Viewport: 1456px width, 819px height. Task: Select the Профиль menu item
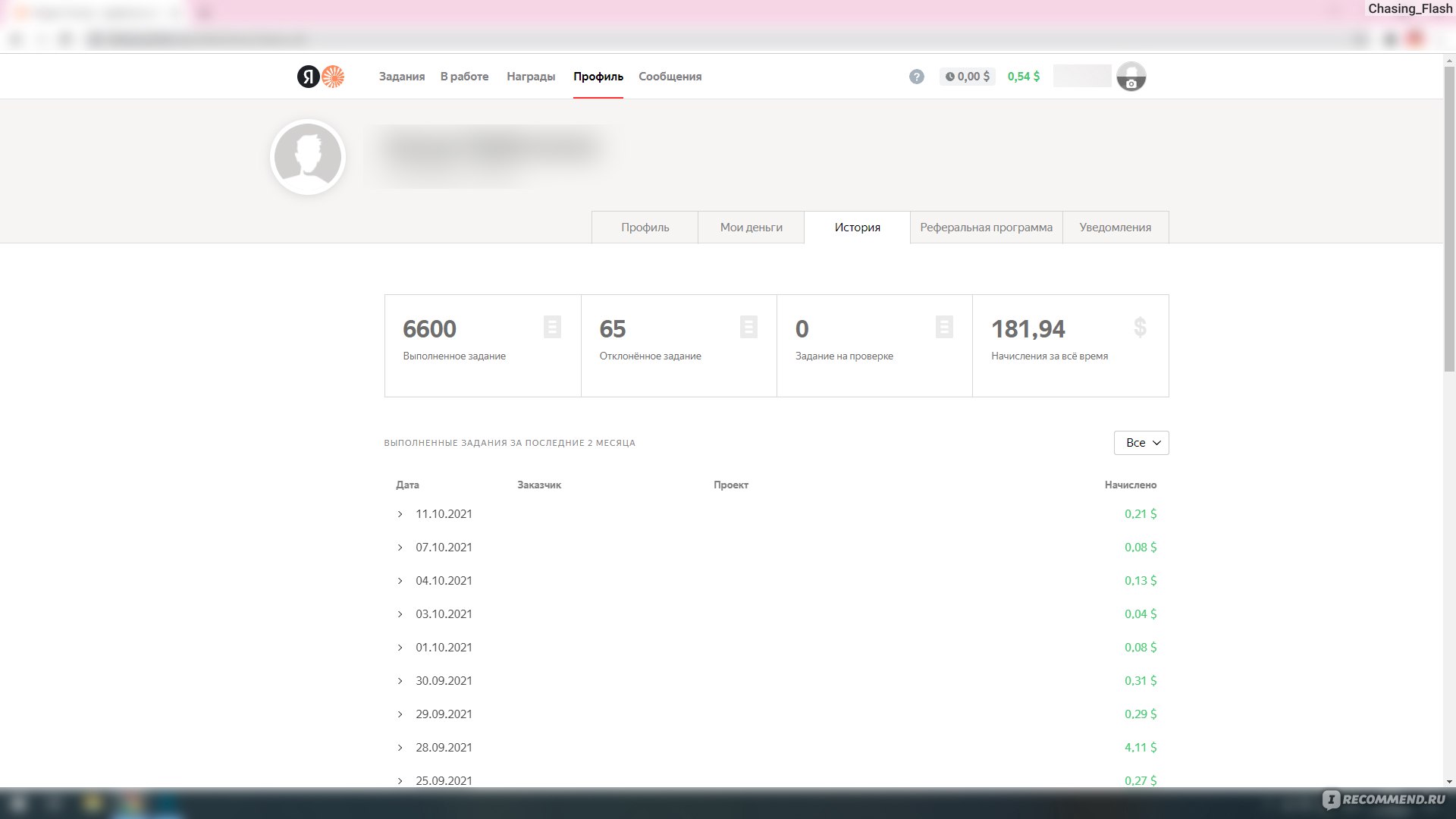pyautogui.click(x=598, y=77)
